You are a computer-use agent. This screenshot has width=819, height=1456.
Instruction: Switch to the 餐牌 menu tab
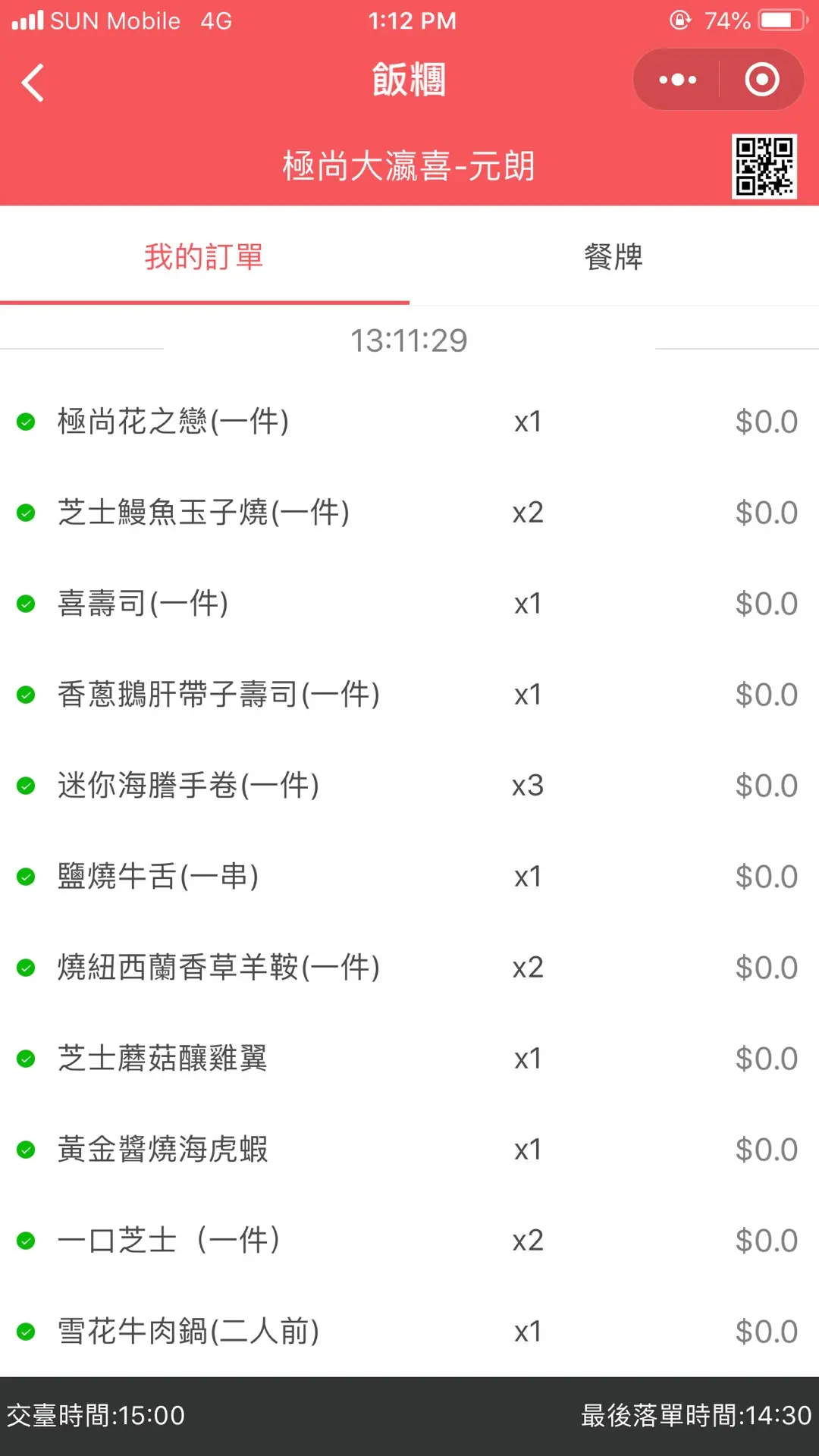tap(613, 257)
